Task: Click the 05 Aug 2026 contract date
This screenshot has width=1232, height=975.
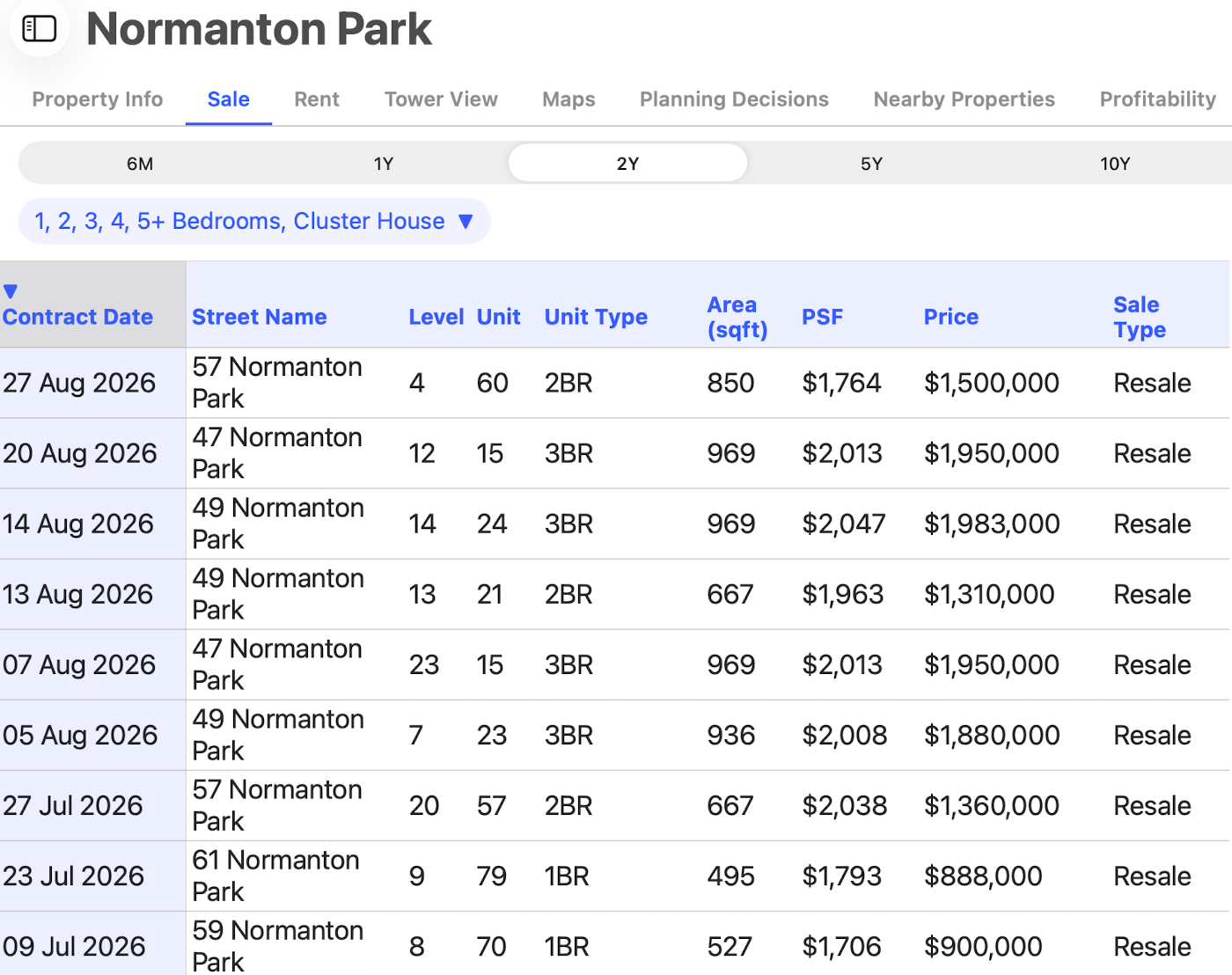Action: tap(80, 735)
